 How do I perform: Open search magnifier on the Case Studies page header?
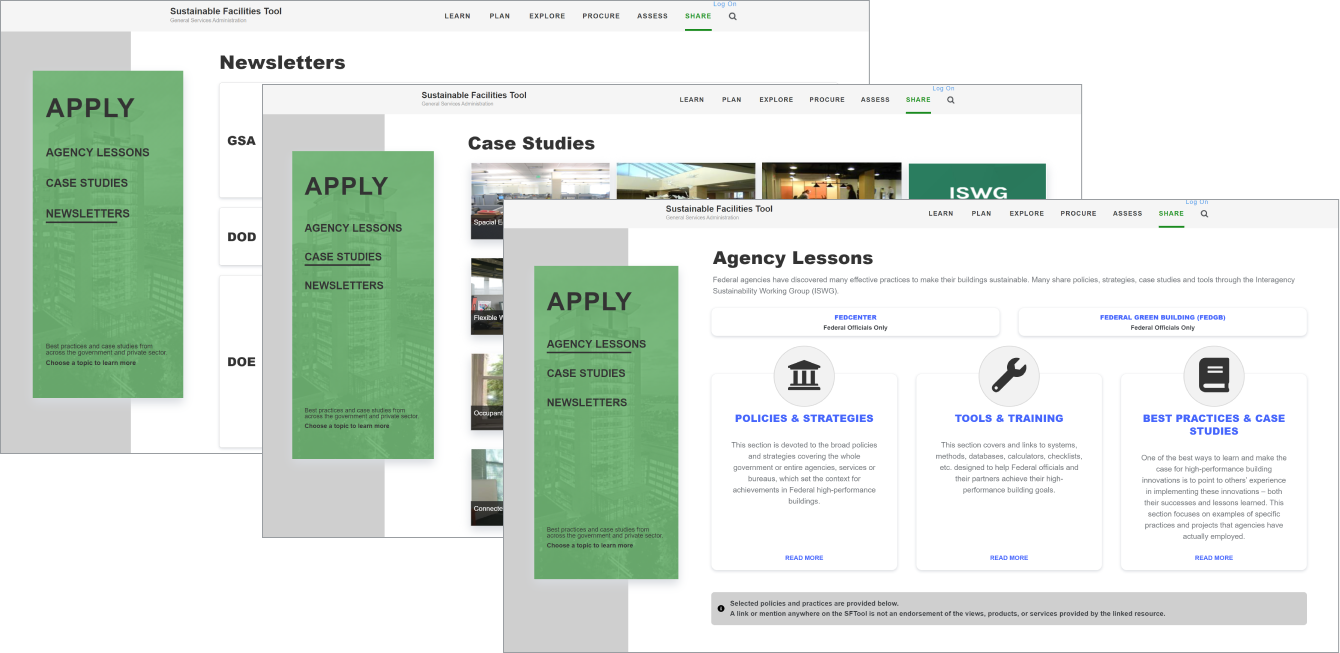click(950, 100)
